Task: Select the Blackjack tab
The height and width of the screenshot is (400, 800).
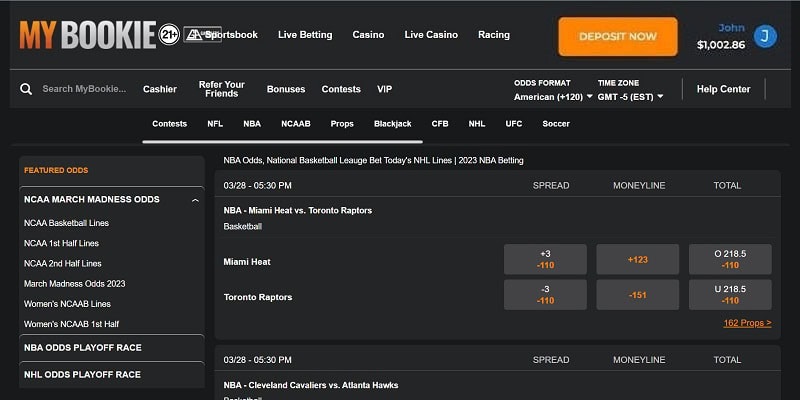Action: tap(393, 124)
